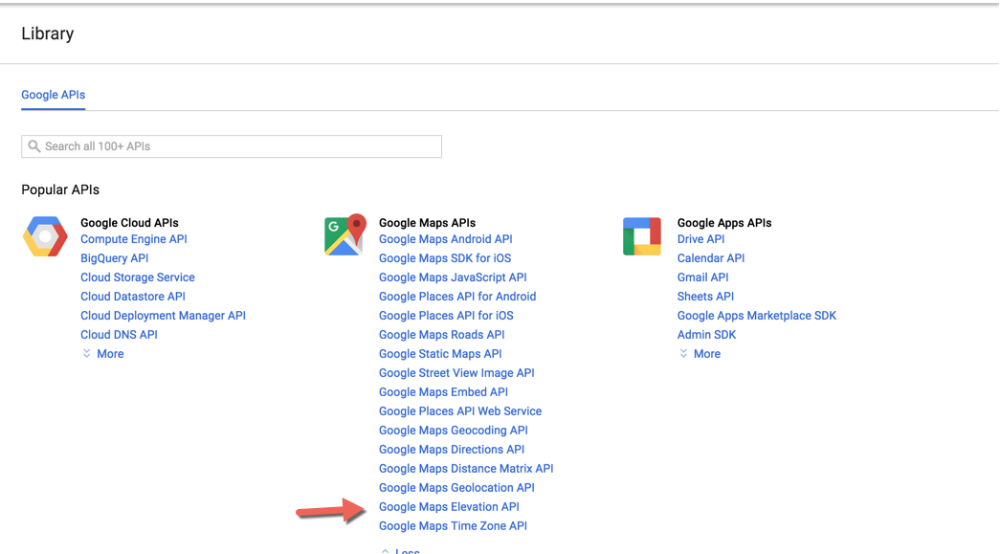Open Compute Engine API link
This screenshot has height=554, width=1000.
click(134, 239)
